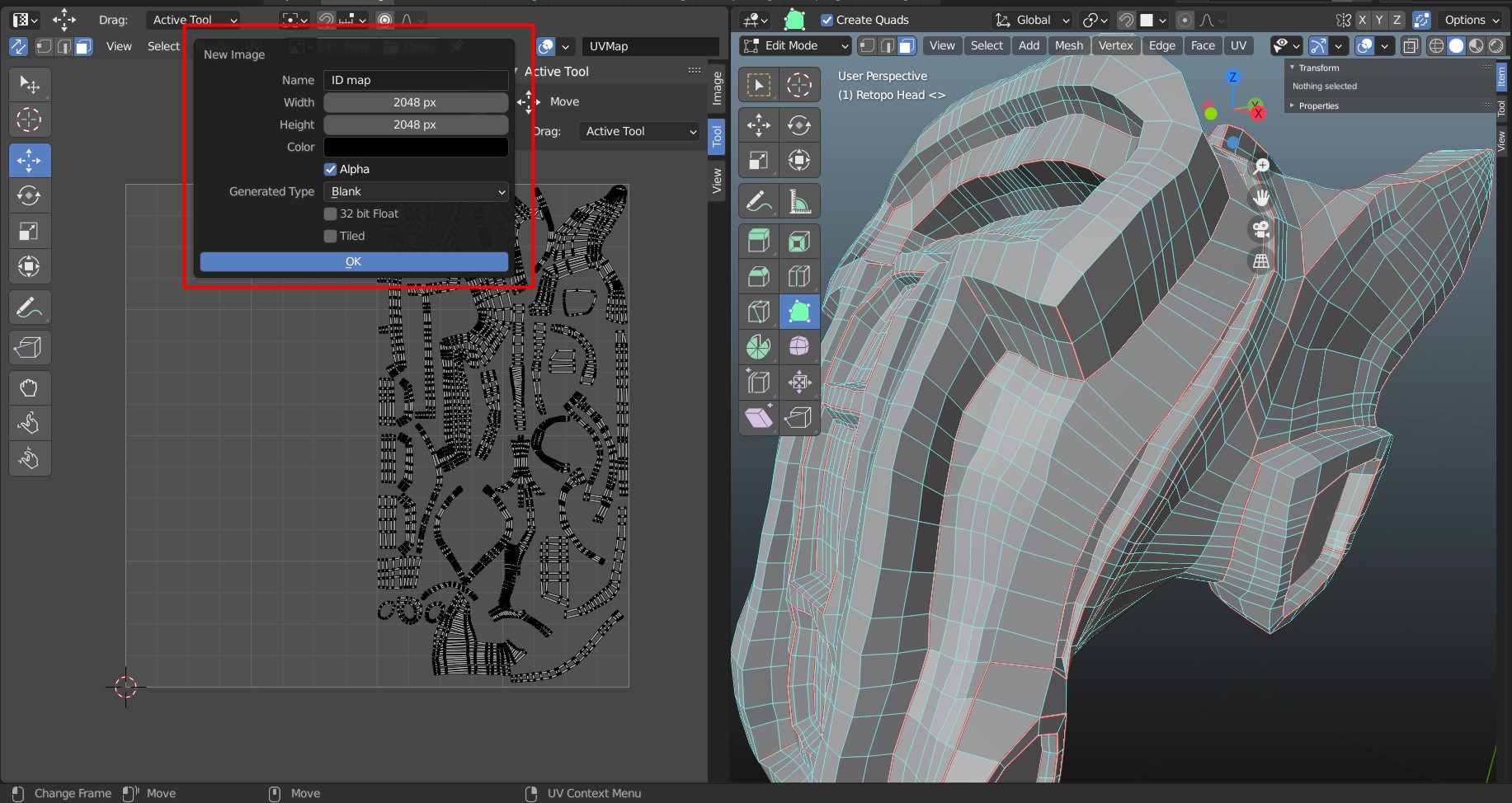Select the Inset Faces tool
Screen dimensions: 1512x803
coord(798,241)
